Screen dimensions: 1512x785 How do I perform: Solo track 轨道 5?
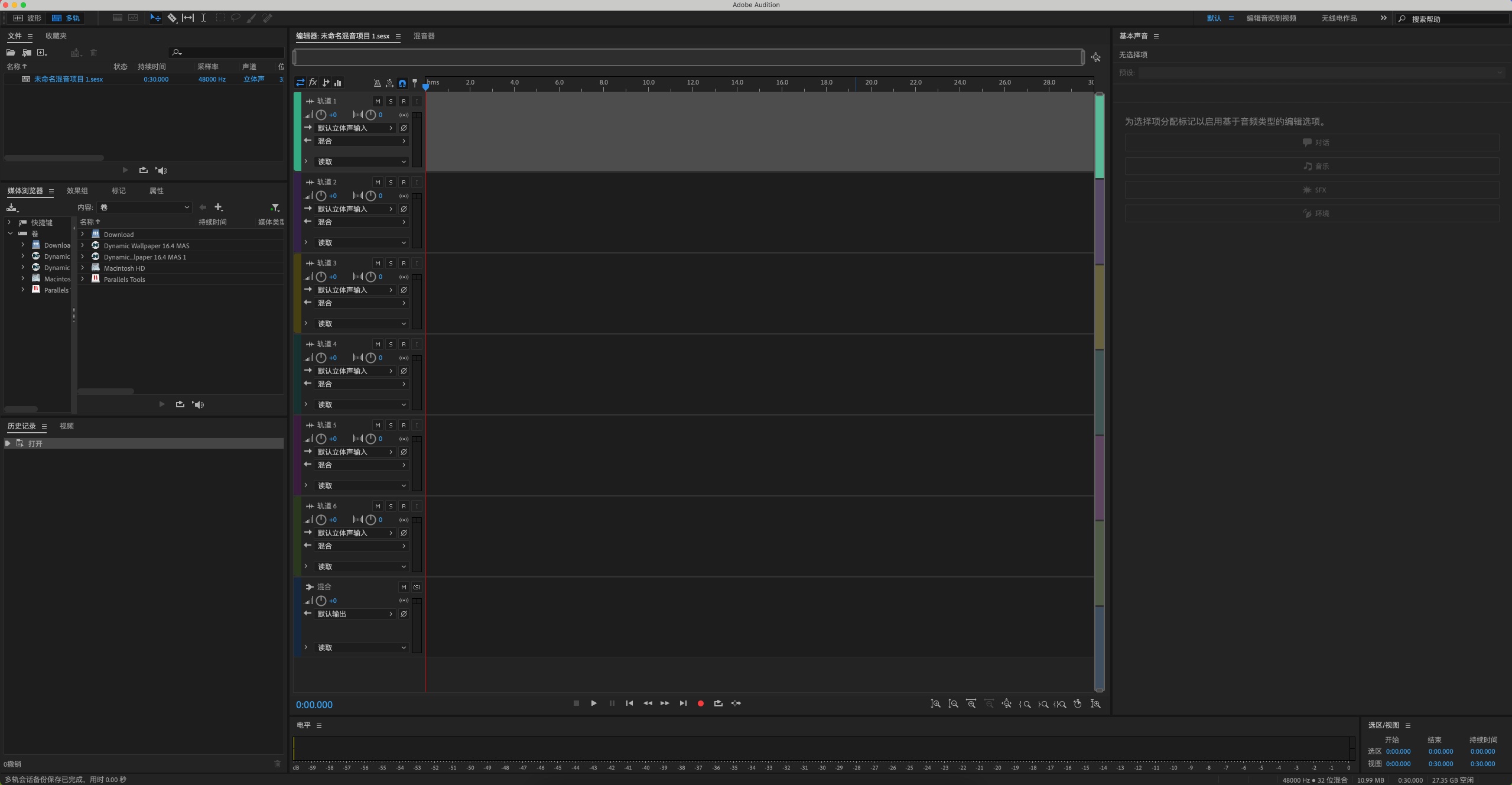[391, 425]
